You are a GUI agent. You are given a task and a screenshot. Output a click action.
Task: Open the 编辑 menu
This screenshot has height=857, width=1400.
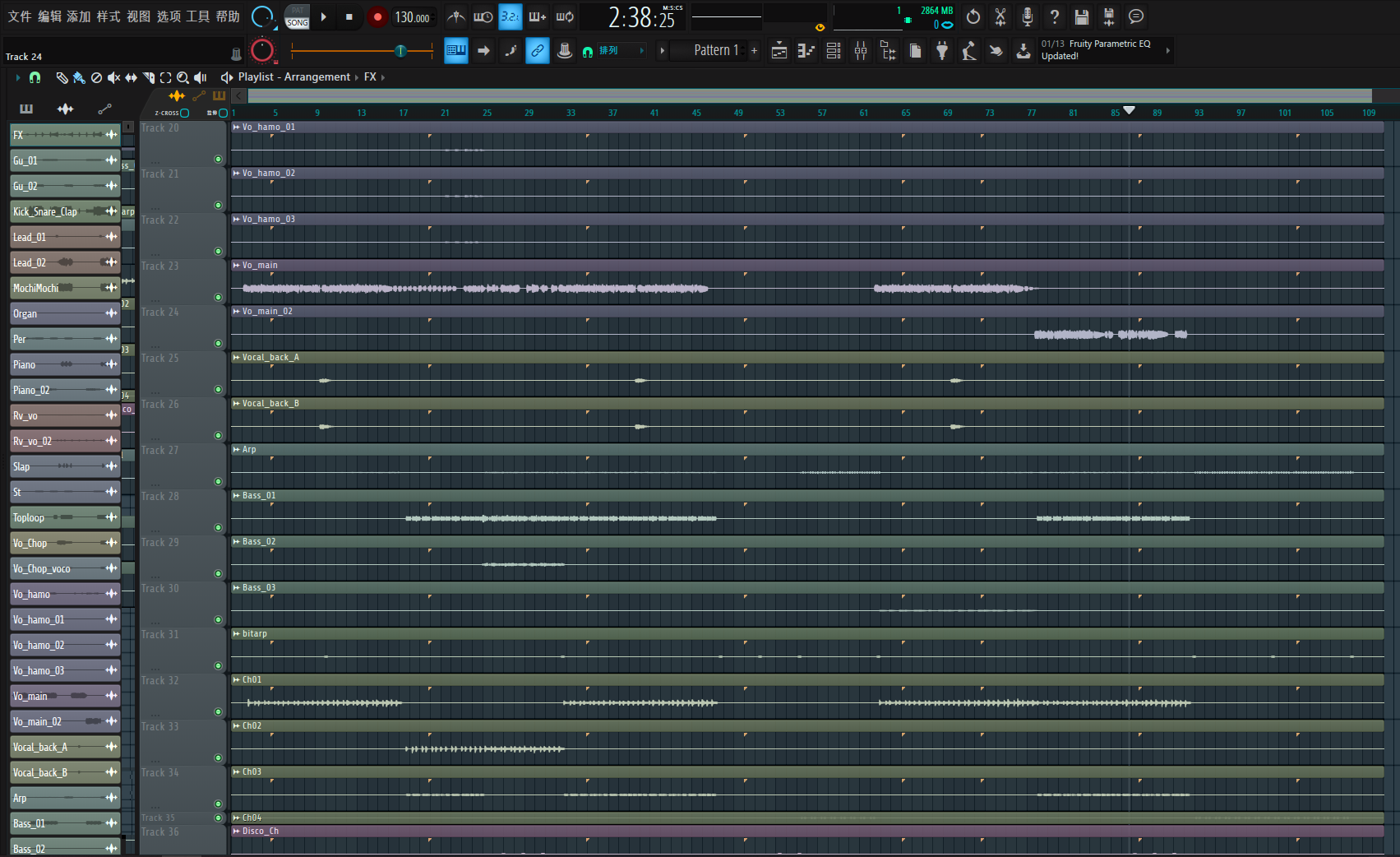tap(49, 16)
